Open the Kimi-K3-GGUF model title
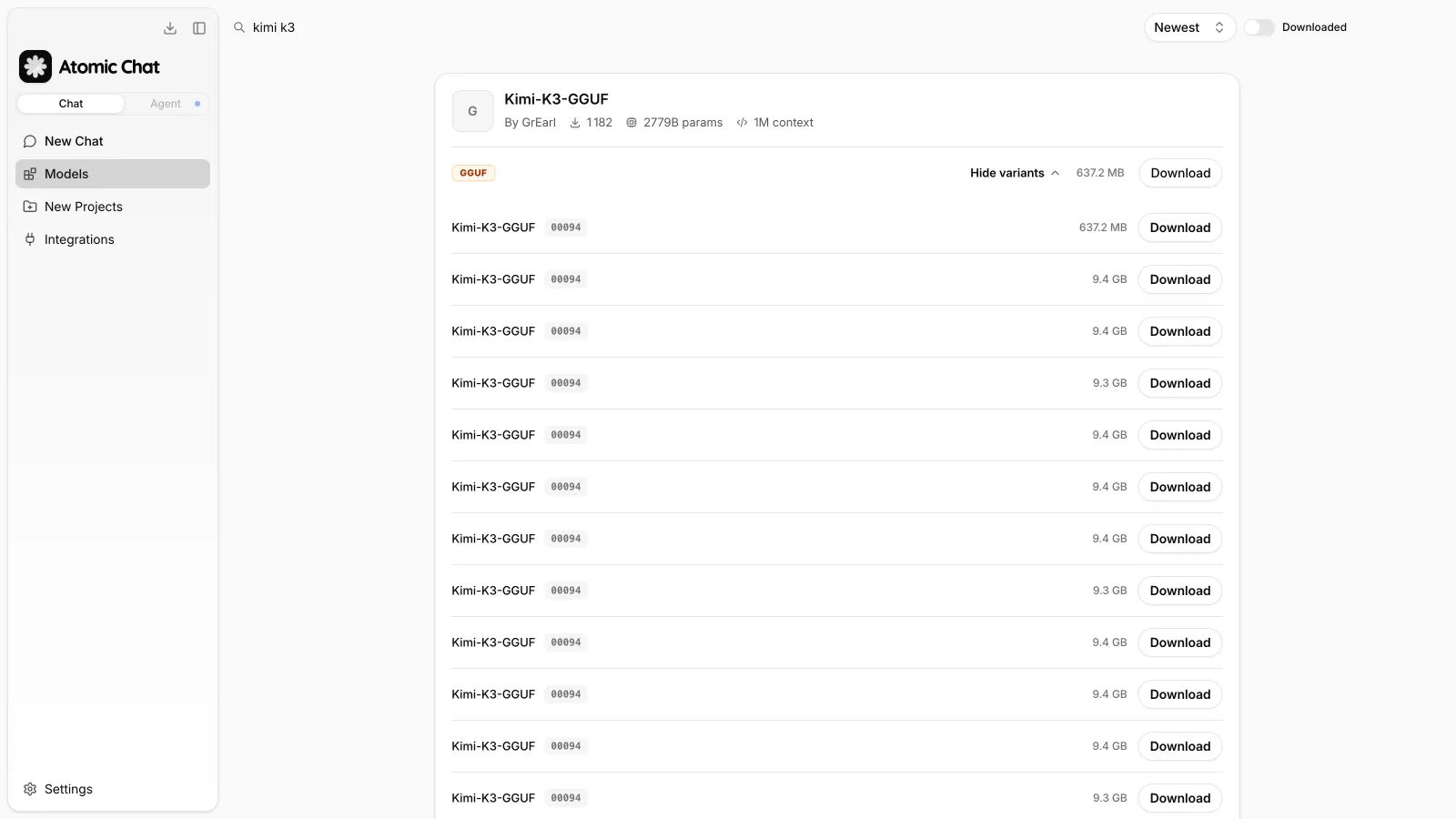Viewport: 1456px width, 819px height. (556, 99)
